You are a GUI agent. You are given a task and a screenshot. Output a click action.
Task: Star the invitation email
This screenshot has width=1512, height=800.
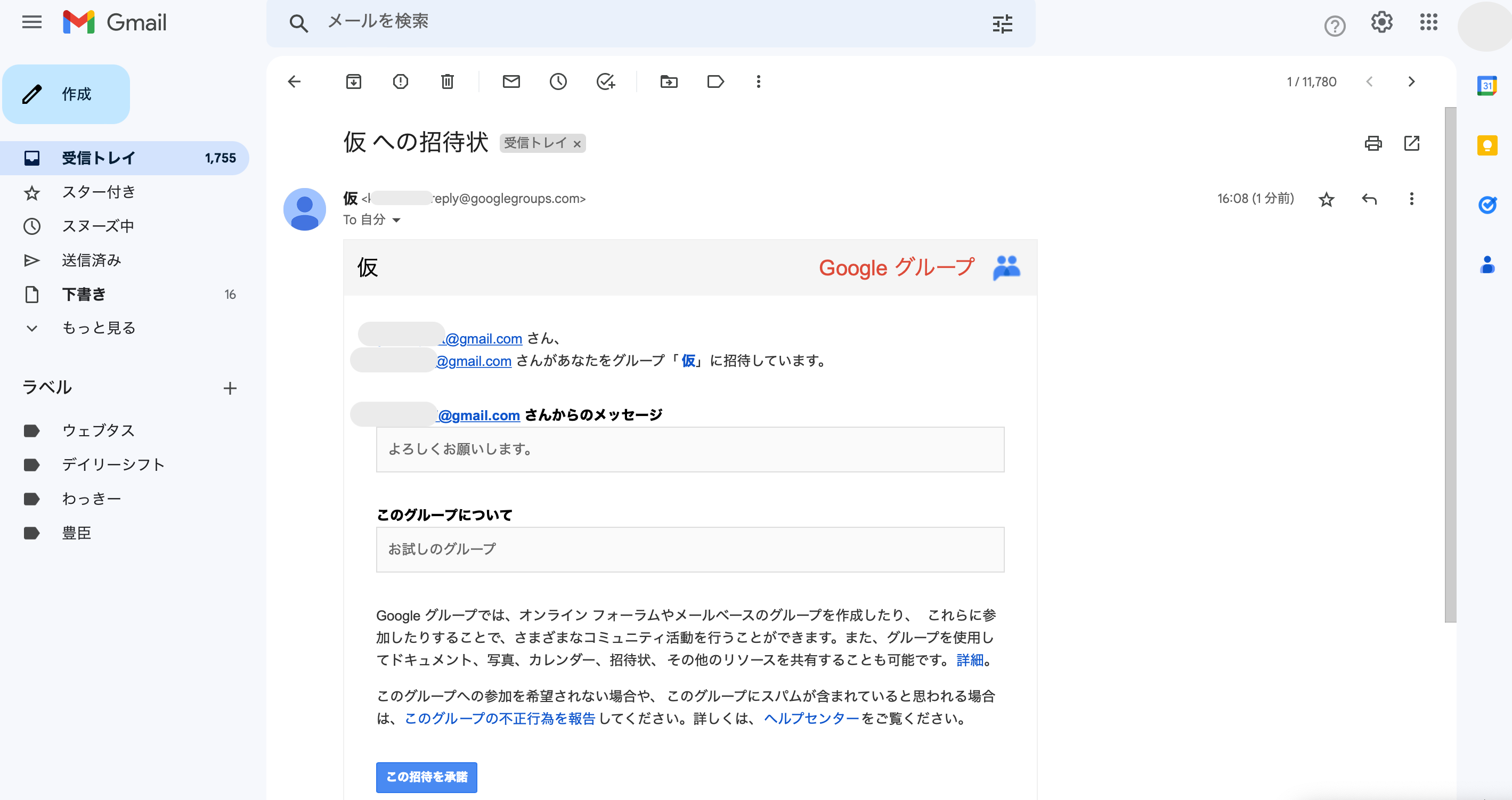pyautogui.click(x=1326, y=199)
